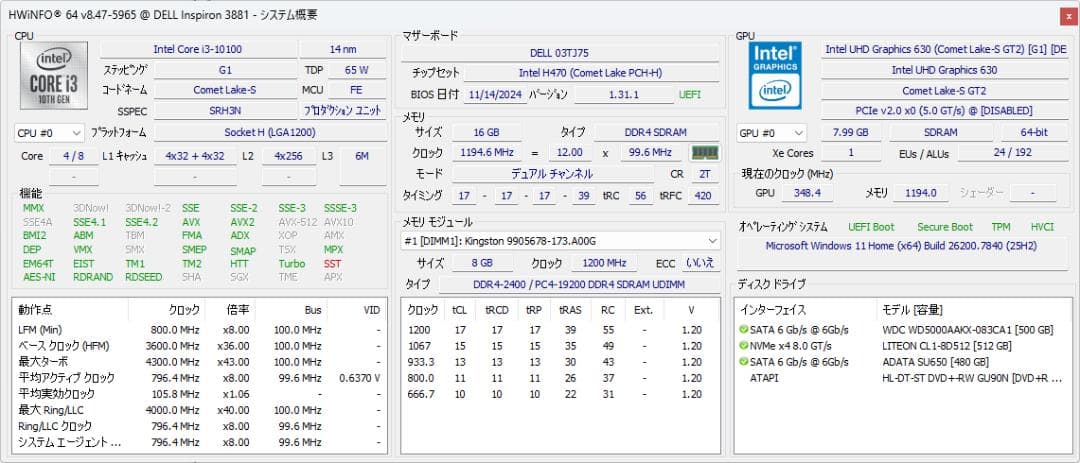Click the 14 nm process field
The width and height of the screenshot is (1080, 463).
343,50
